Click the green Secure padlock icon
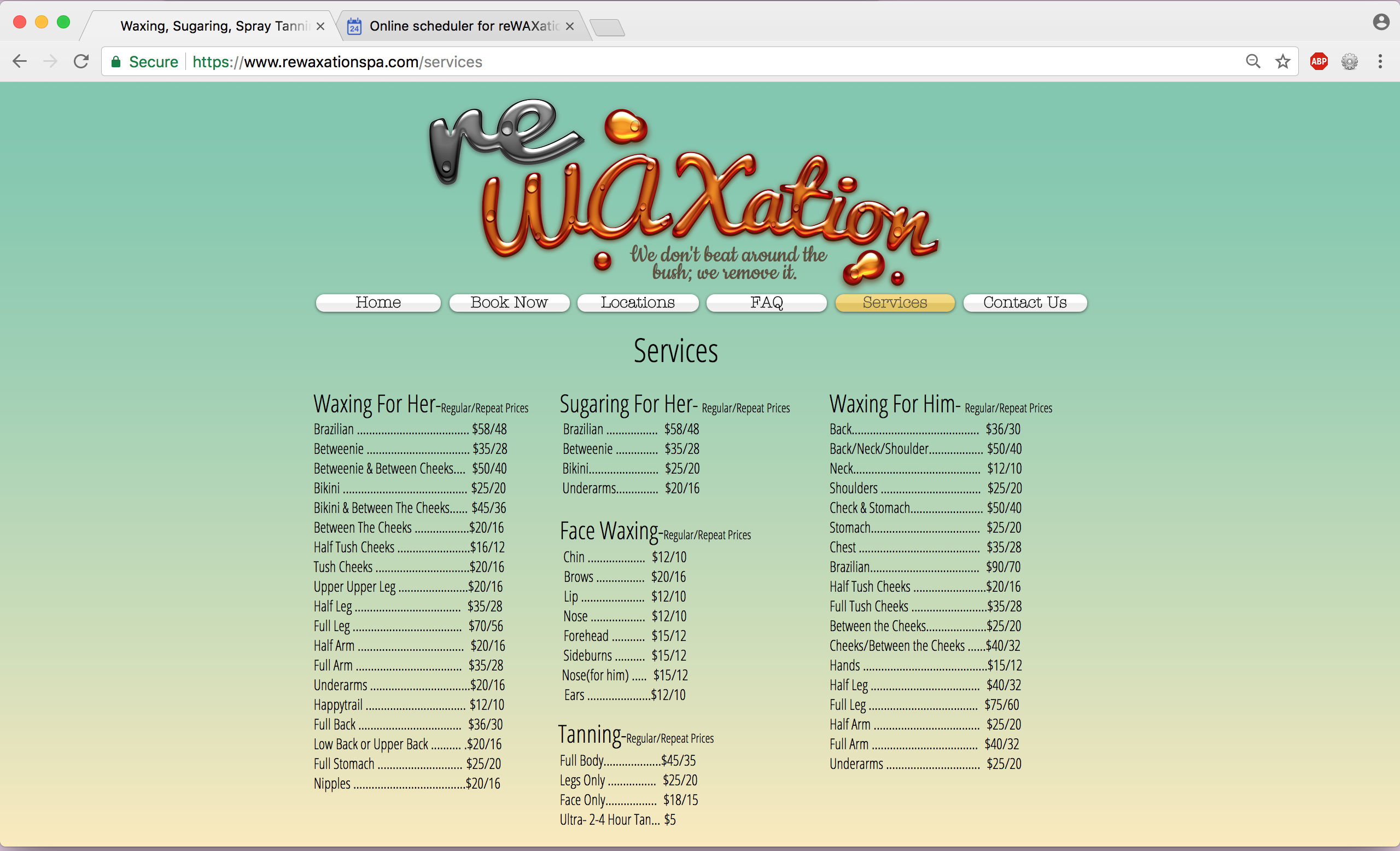Viewport: 1400px width, 851px height. click(x=116, y=62)
